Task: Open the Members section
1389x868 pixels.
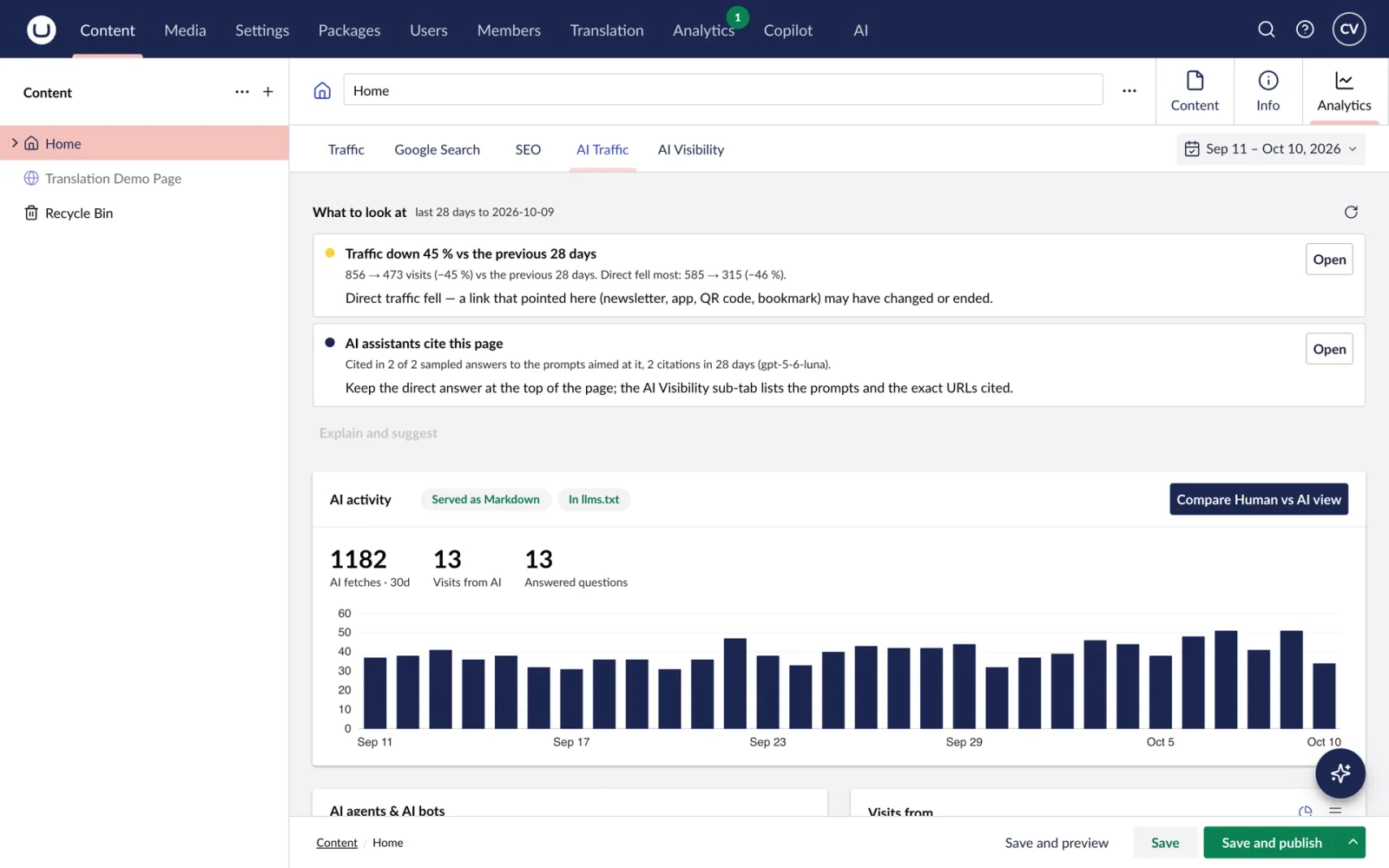Action: [509, 30]
